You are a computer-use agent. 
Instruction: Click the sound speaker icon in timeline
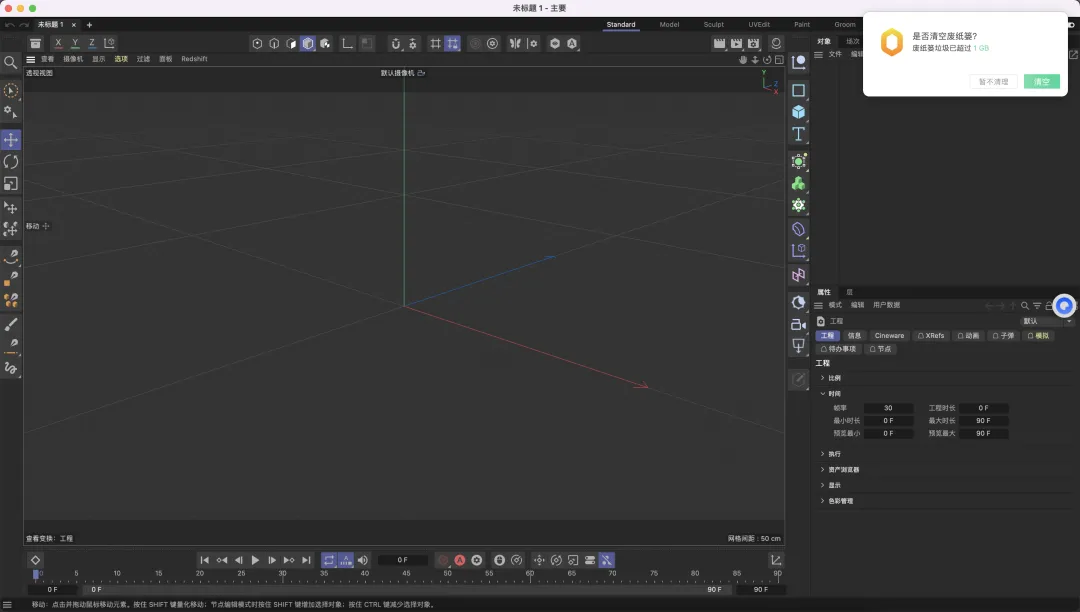point(363,560)
